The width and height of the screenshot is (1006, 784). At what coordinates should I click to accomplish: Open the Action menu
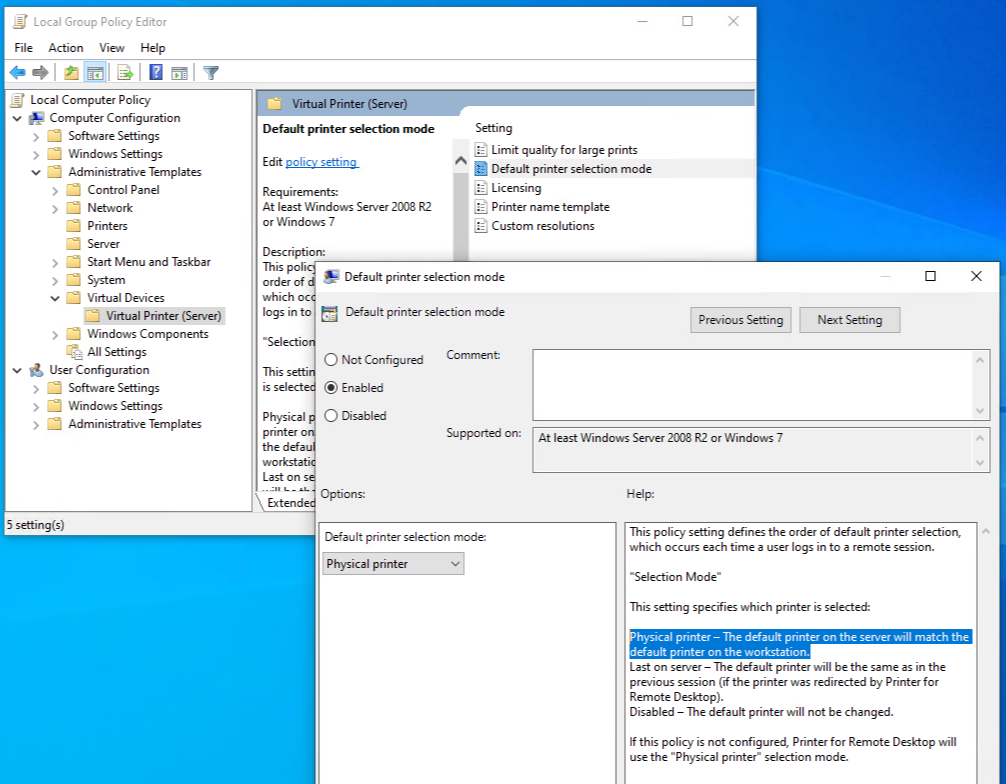(66, 48)
